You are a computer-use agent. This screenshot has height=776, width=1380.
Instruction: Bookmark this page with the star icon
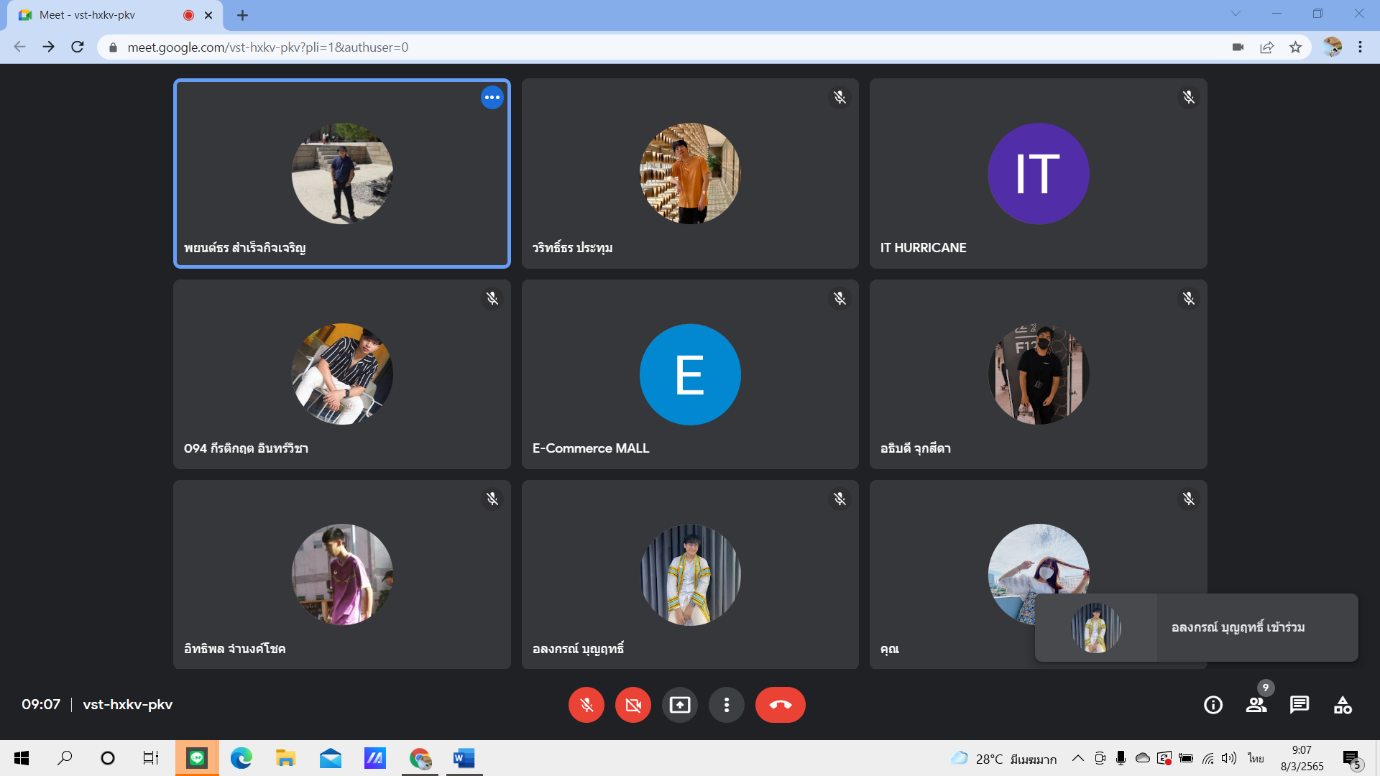pyautogui.click(x=1295, y=47)
